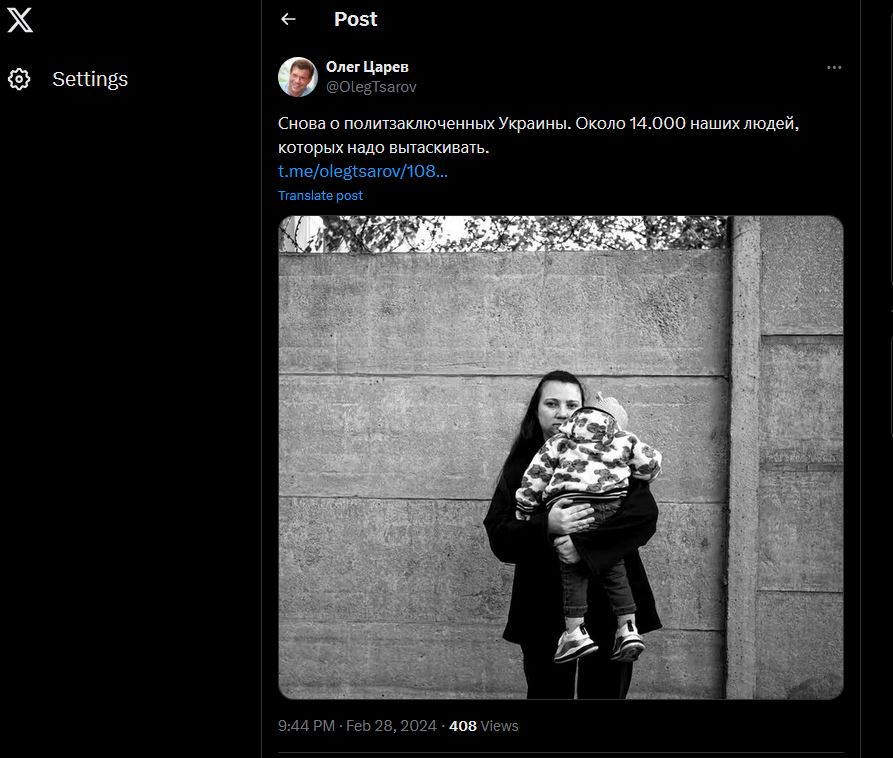
Task: Click the Views label beside 408
Action: point(500,726)
